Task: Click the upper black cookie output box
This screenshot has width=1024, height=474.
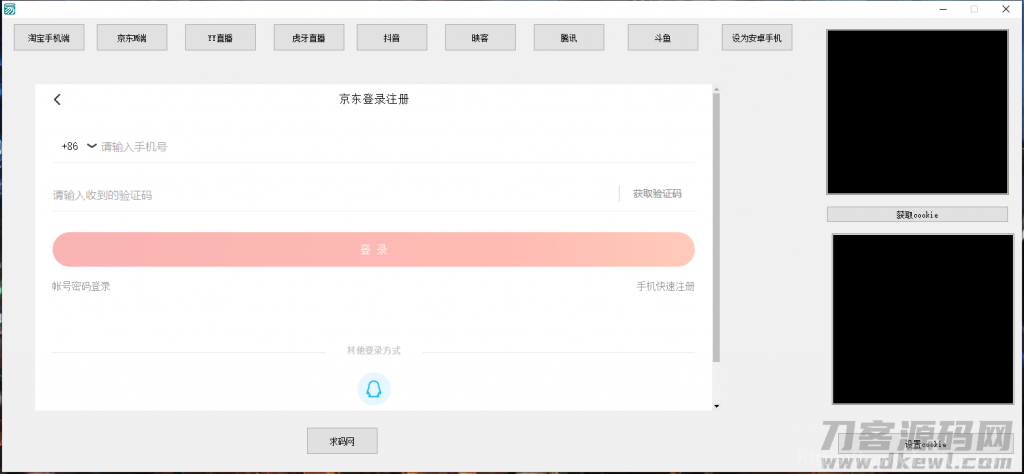Action: (x=917, y=112)
